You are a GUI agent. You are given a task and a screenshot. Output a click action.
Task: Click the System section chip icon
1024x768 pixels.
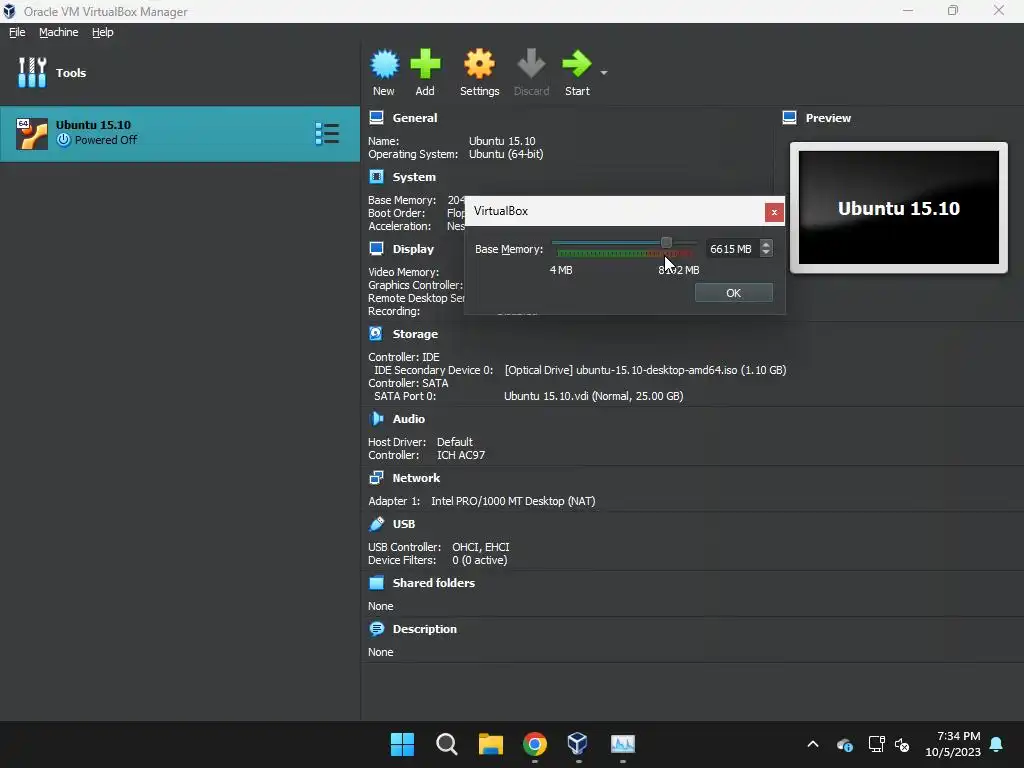(376, 176)
